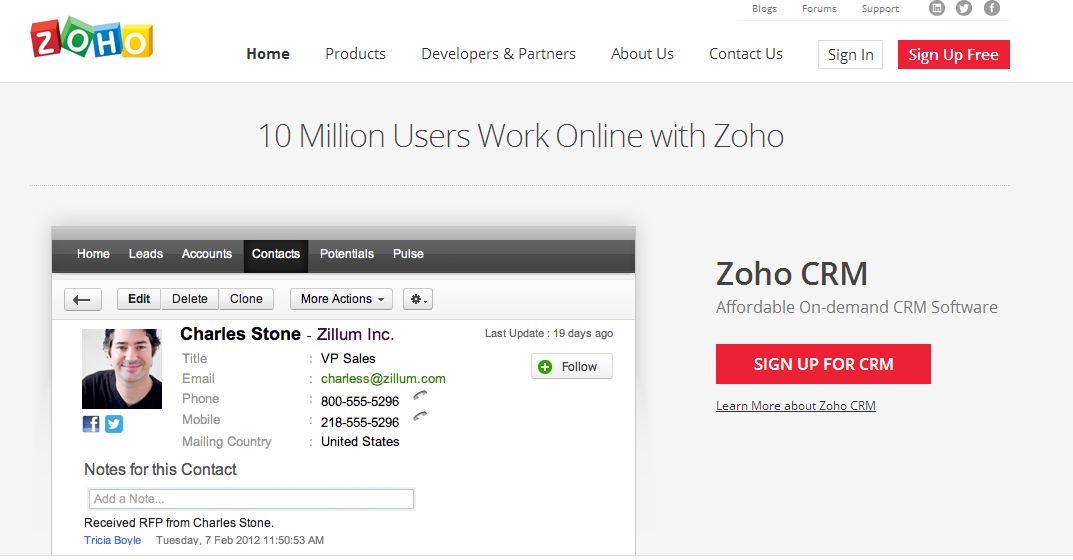Click the back arrow button
1073x560 pixels.
coord(83,299)
